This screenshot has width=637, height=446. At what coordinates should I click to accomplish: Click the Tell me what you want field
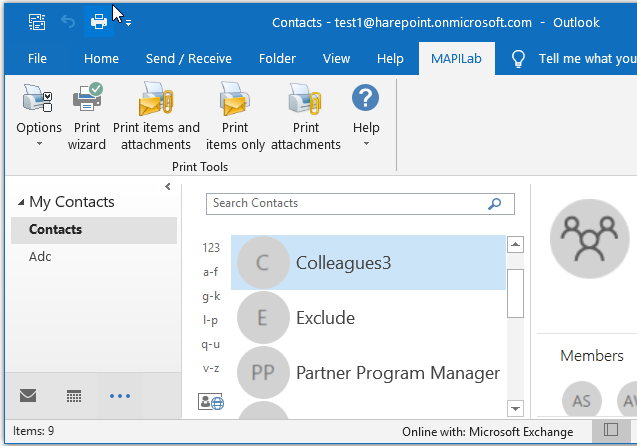click(587, 58)
